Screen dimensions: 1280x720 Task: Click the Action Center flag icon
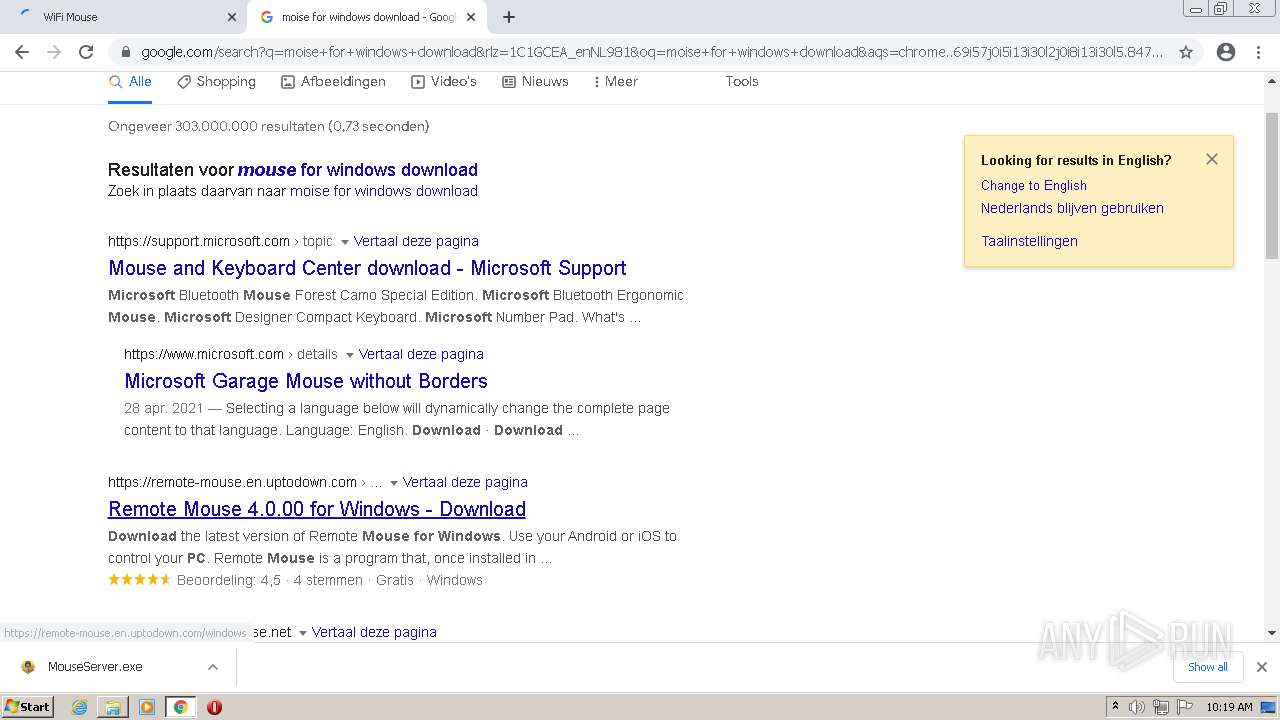(x=1183, y=707)
